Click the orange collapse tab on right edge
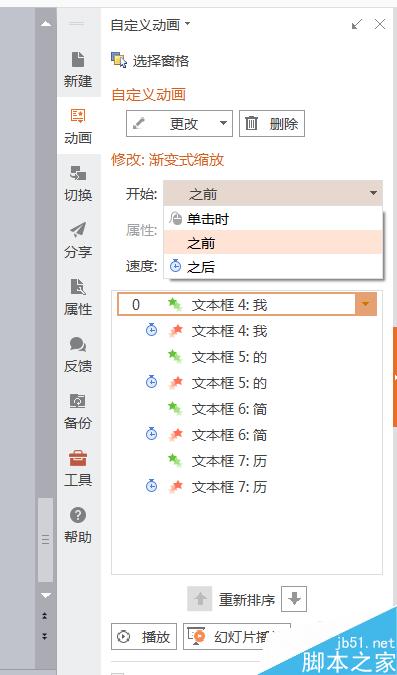The height and width of the screenshot is (675, 397). (x=395, y=377)
